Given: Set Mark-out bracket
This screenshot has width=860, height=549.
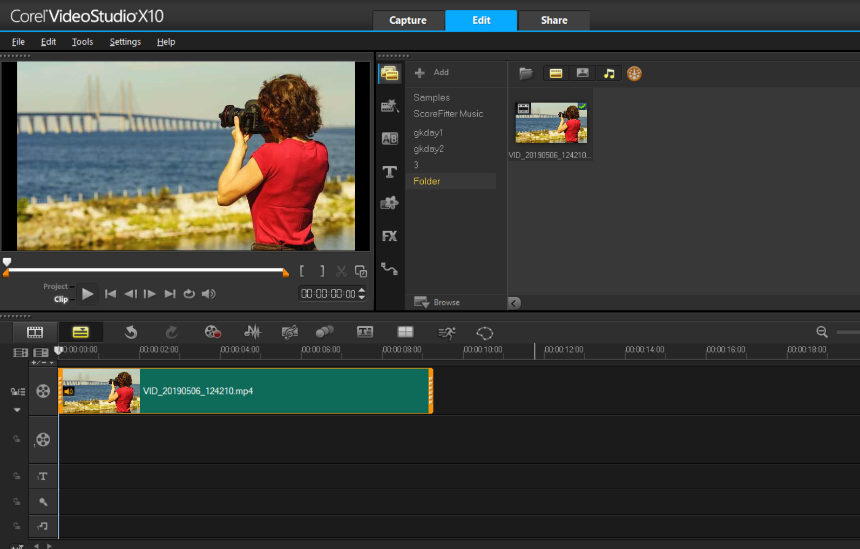Looking at the screenshot, I should pos(322,271).
